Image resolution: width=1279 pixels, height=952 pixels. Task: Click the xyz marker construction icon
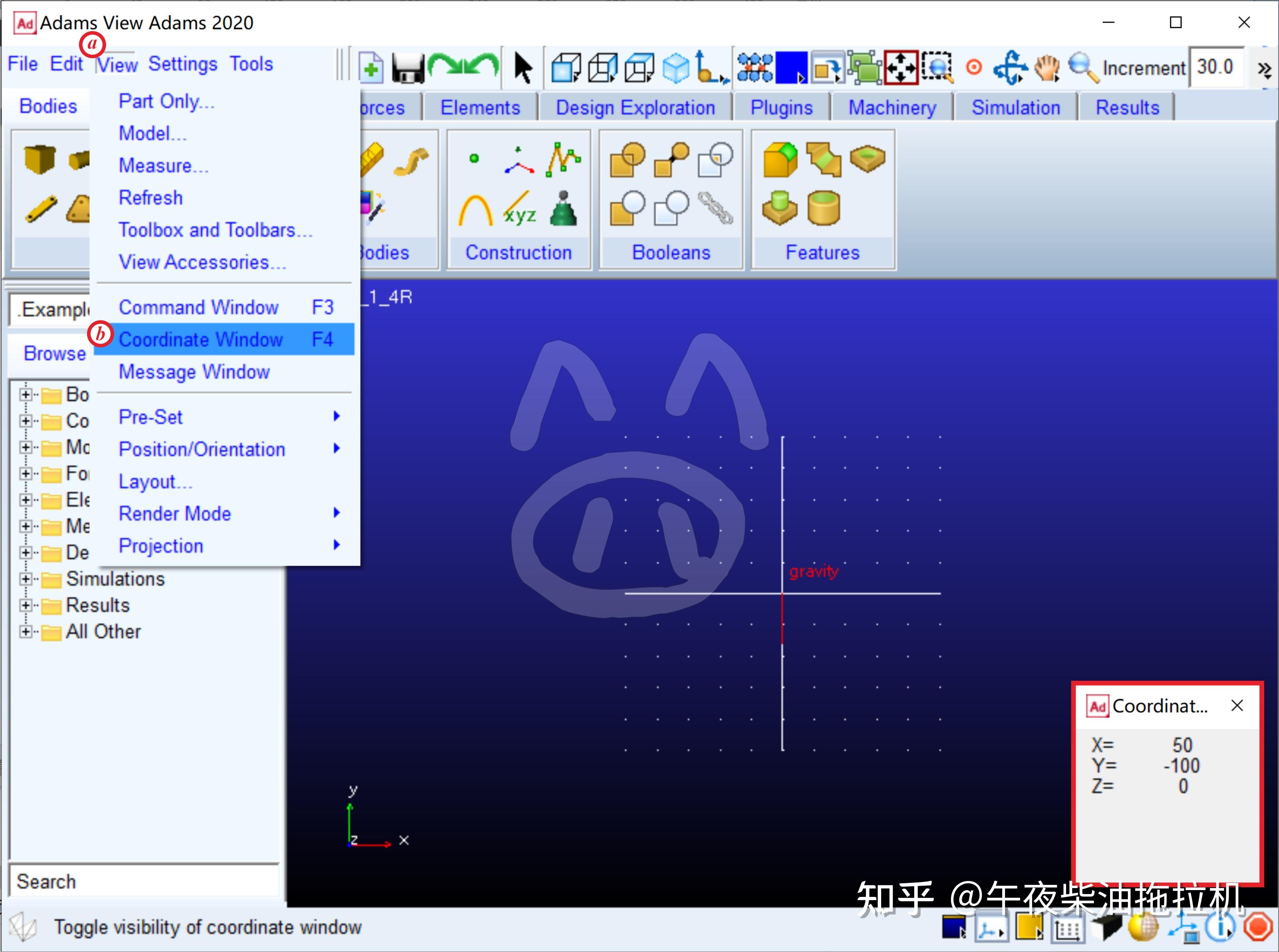point(519,209)
